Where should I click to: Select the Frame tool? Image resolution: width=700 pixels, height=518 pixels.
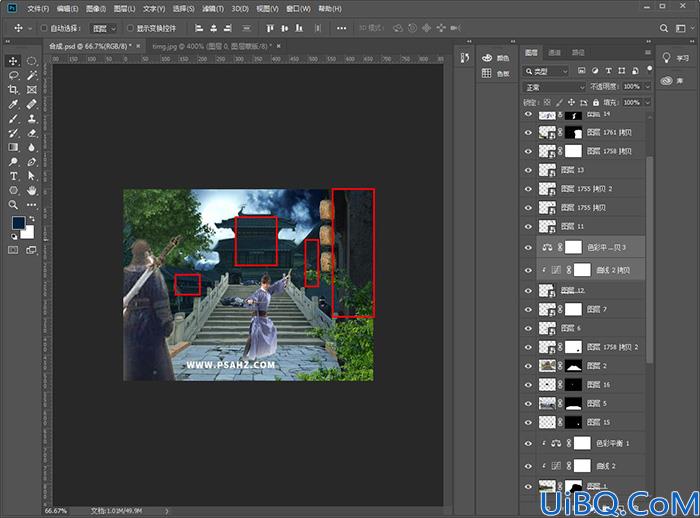pos(31,90)
